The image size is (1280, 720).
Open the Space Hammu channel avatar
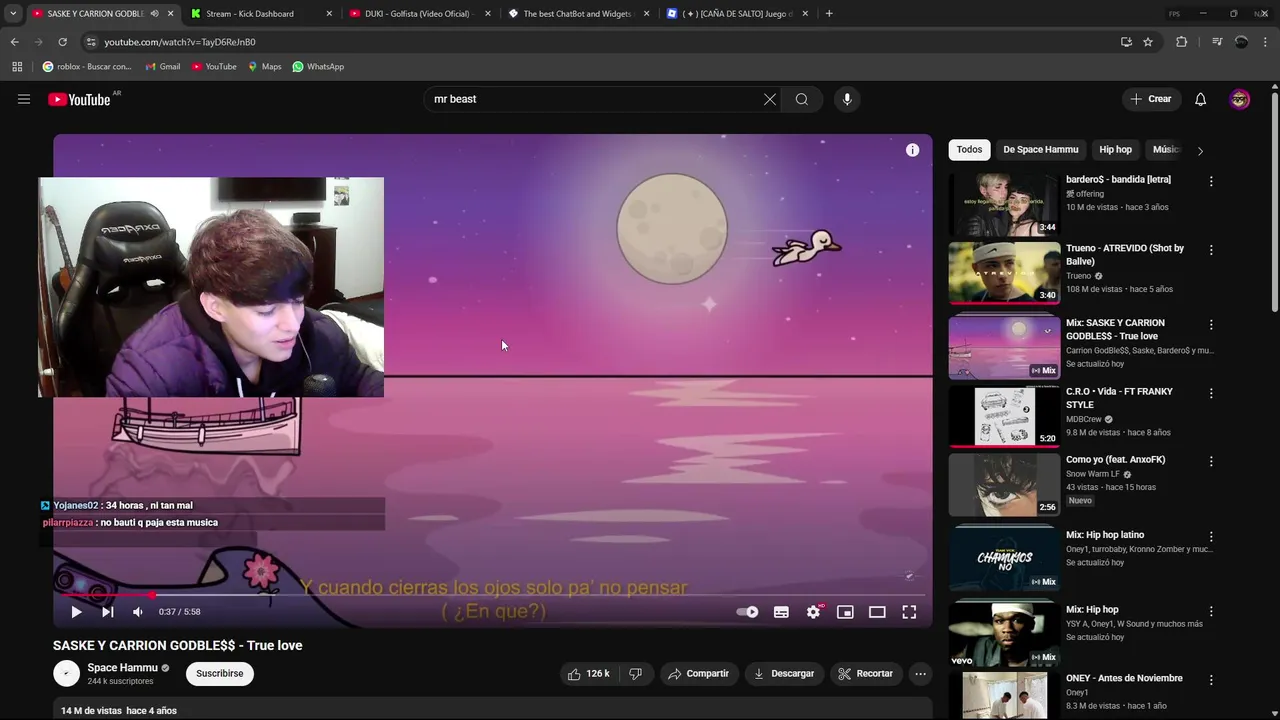pyautogui.click(x=66, y=674)
